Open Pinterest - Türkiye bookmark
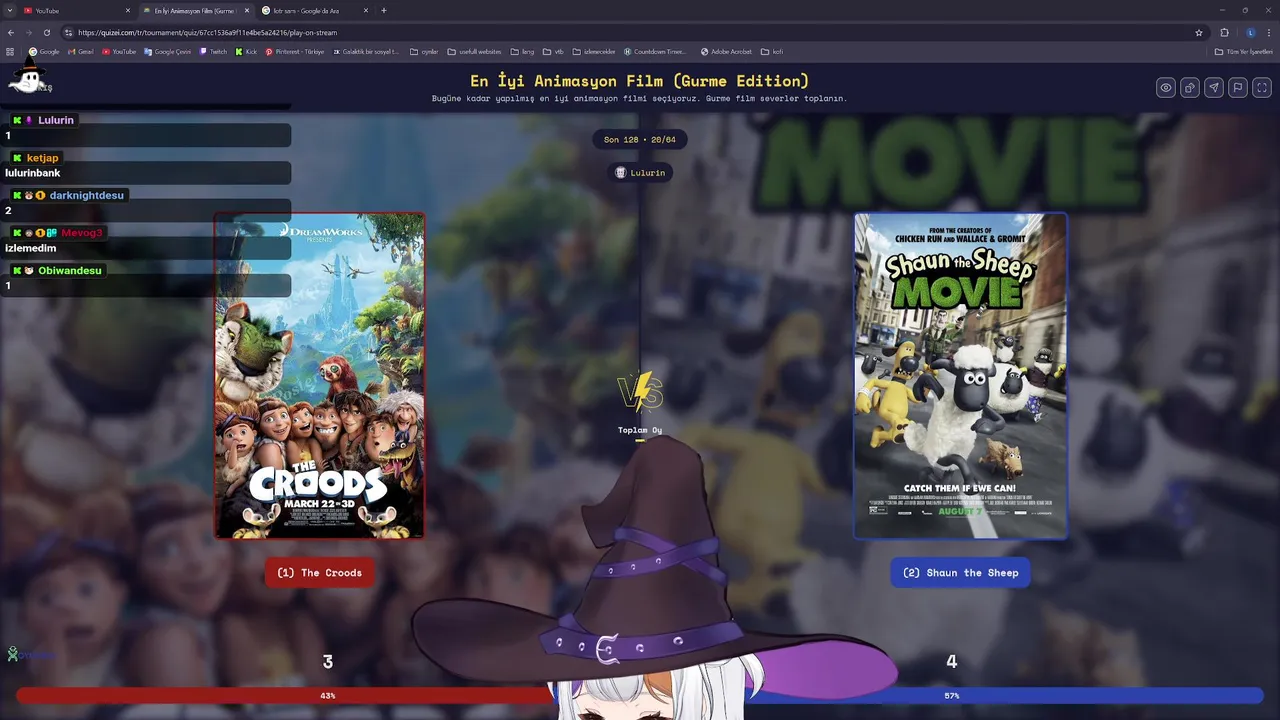This screenshot has width=1280, height=720. 295,51
